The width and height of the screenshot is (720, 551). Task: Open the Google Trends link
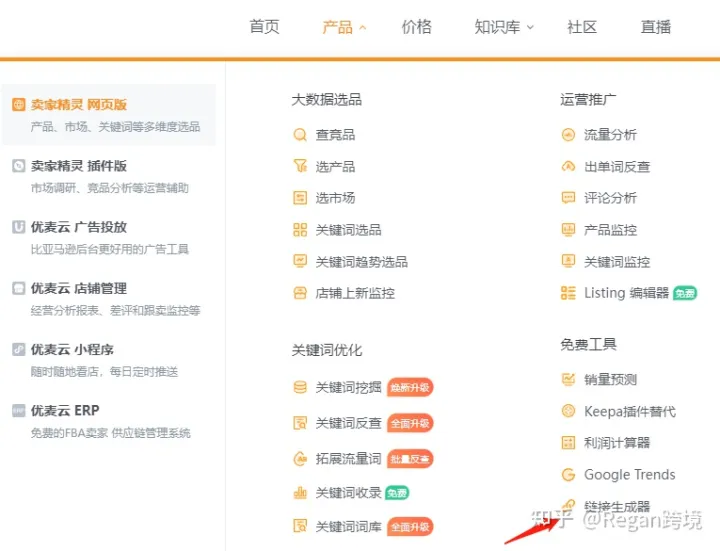point(630,474)
